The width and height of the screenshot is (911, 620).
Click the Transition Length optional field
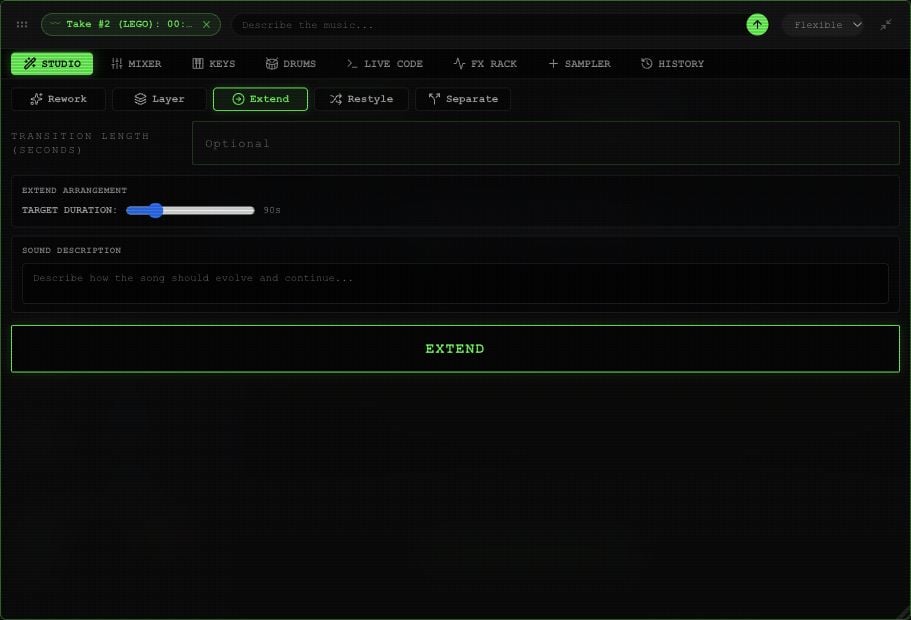[546, 143]
